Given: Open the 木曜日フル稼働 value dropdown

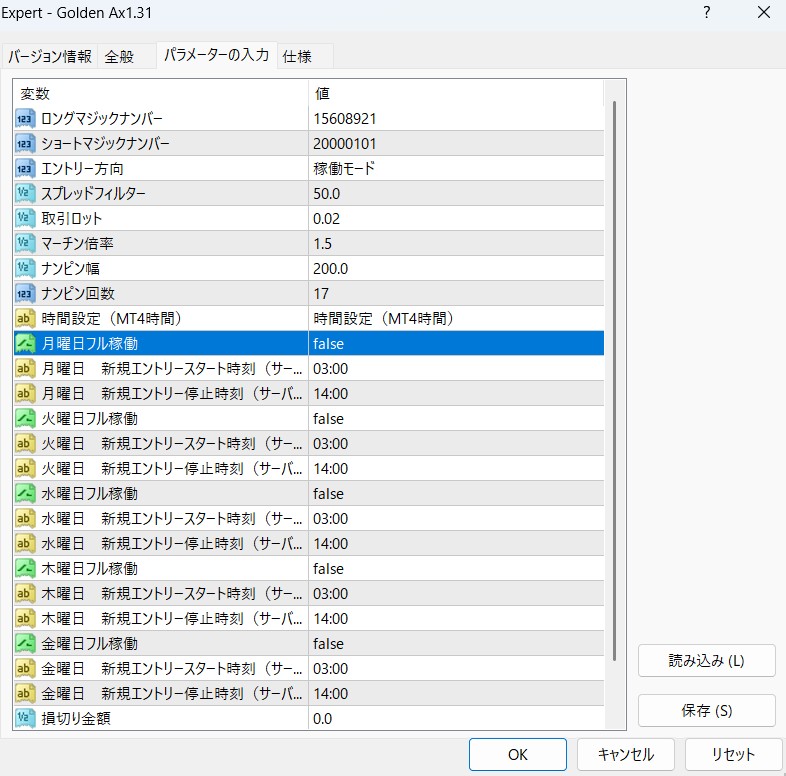Looking at the screenshot, I should [x=455, y=569].
